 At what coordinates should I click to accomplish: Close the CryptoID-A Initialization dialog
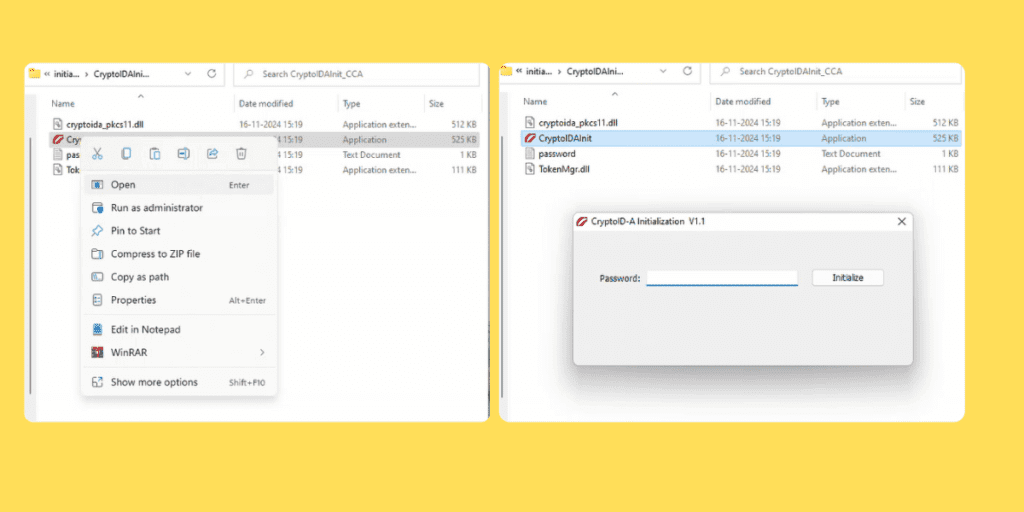click(901, 221)
